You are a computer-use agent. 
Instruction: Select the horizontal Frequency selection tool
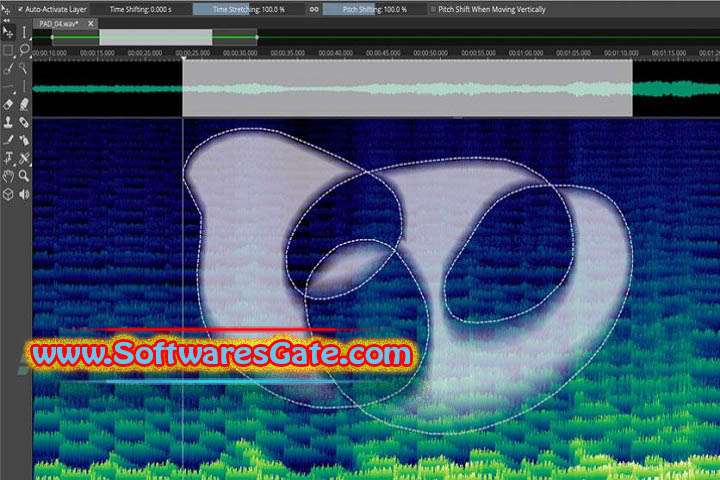coord(8,86)
